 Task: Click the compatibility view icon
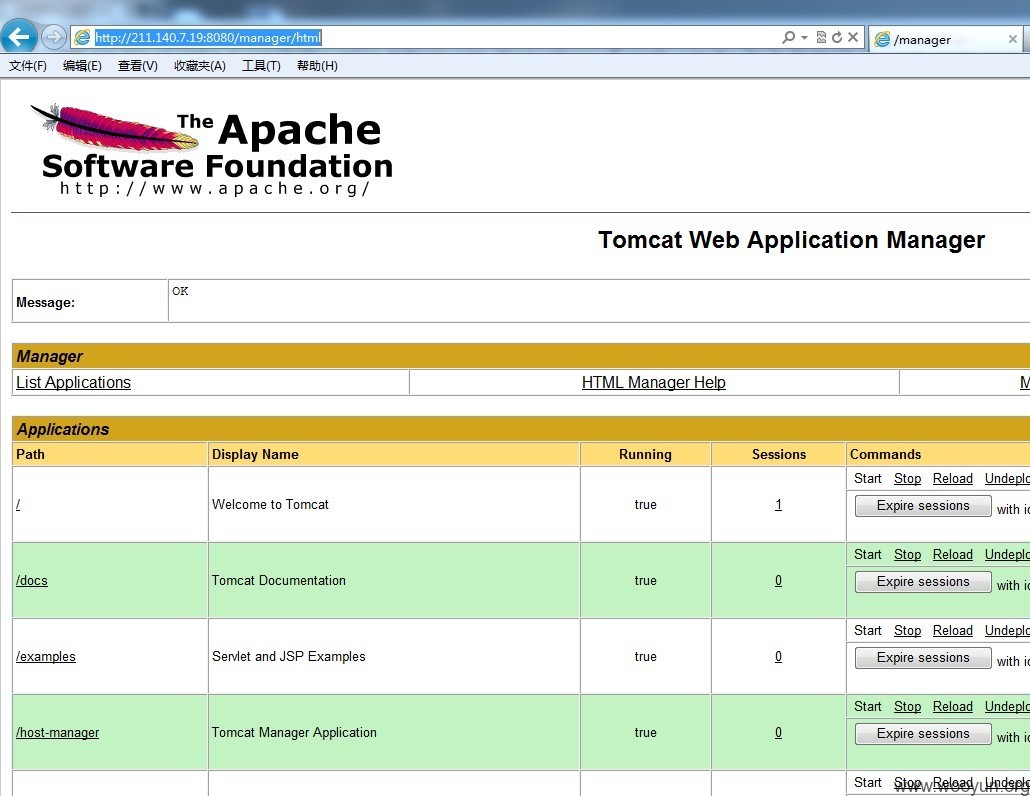point(821,37)
